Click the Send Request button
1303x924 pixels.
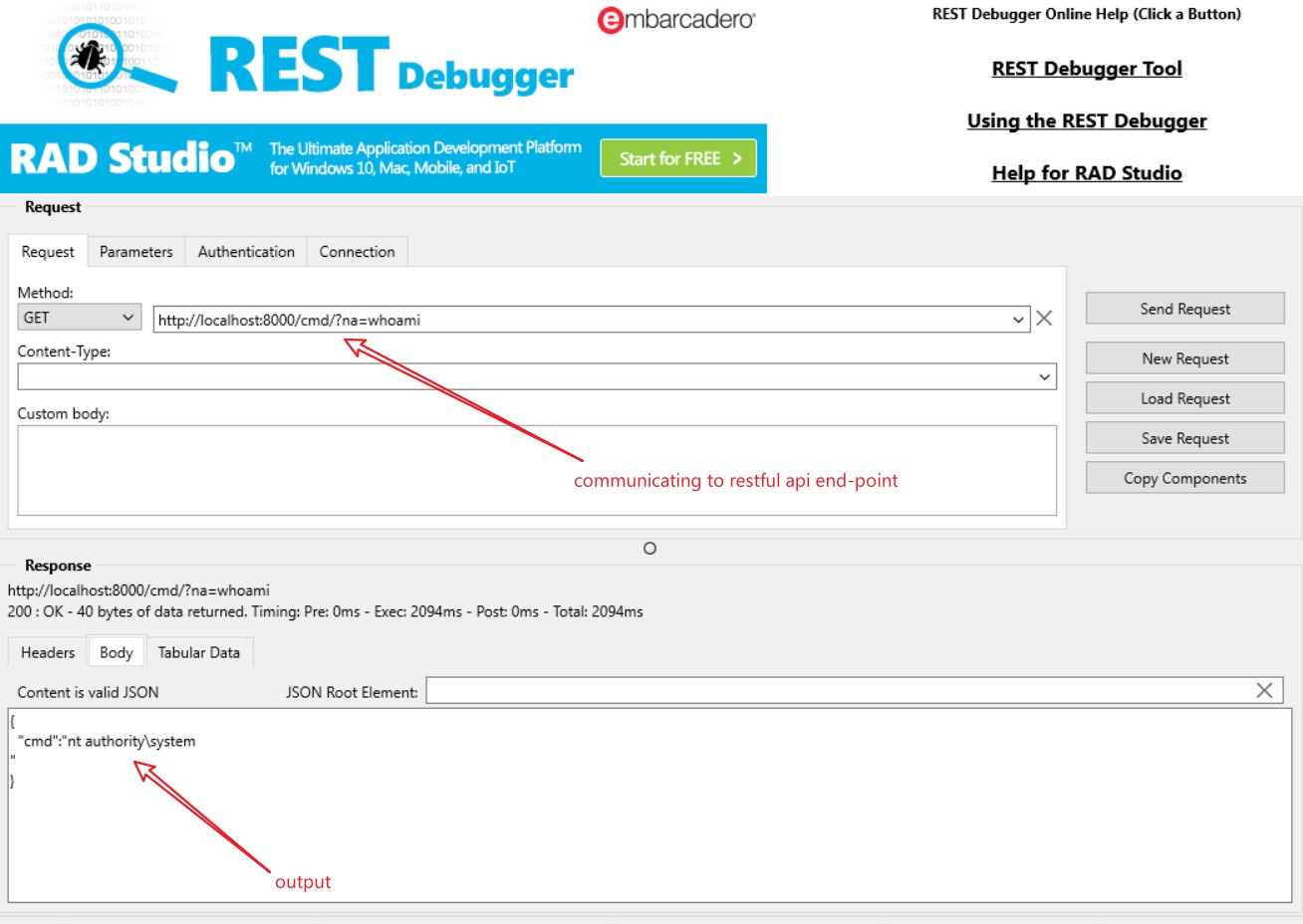point(1185,309)
